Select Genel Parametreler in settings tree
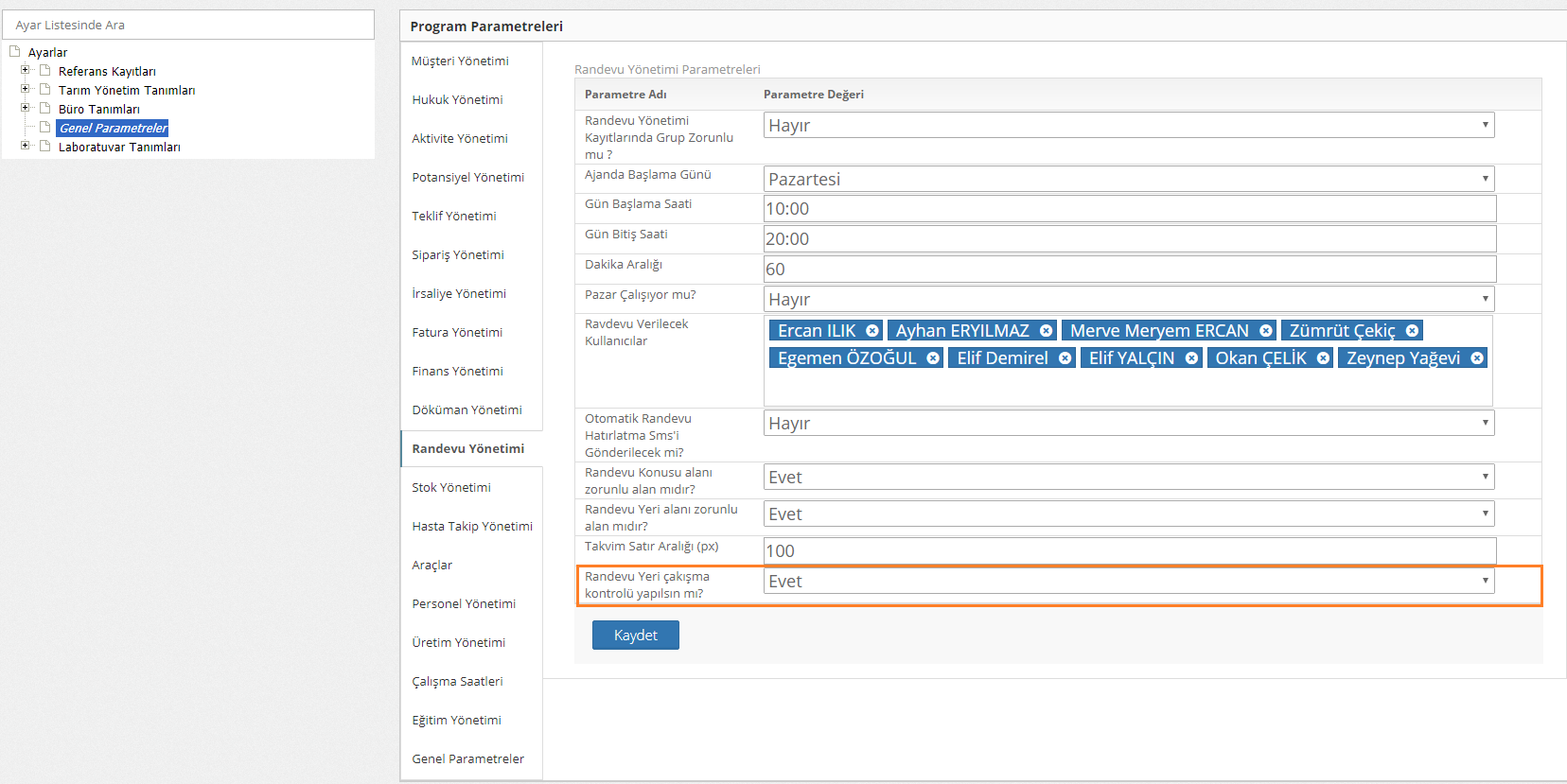 (x=113, y=128)
